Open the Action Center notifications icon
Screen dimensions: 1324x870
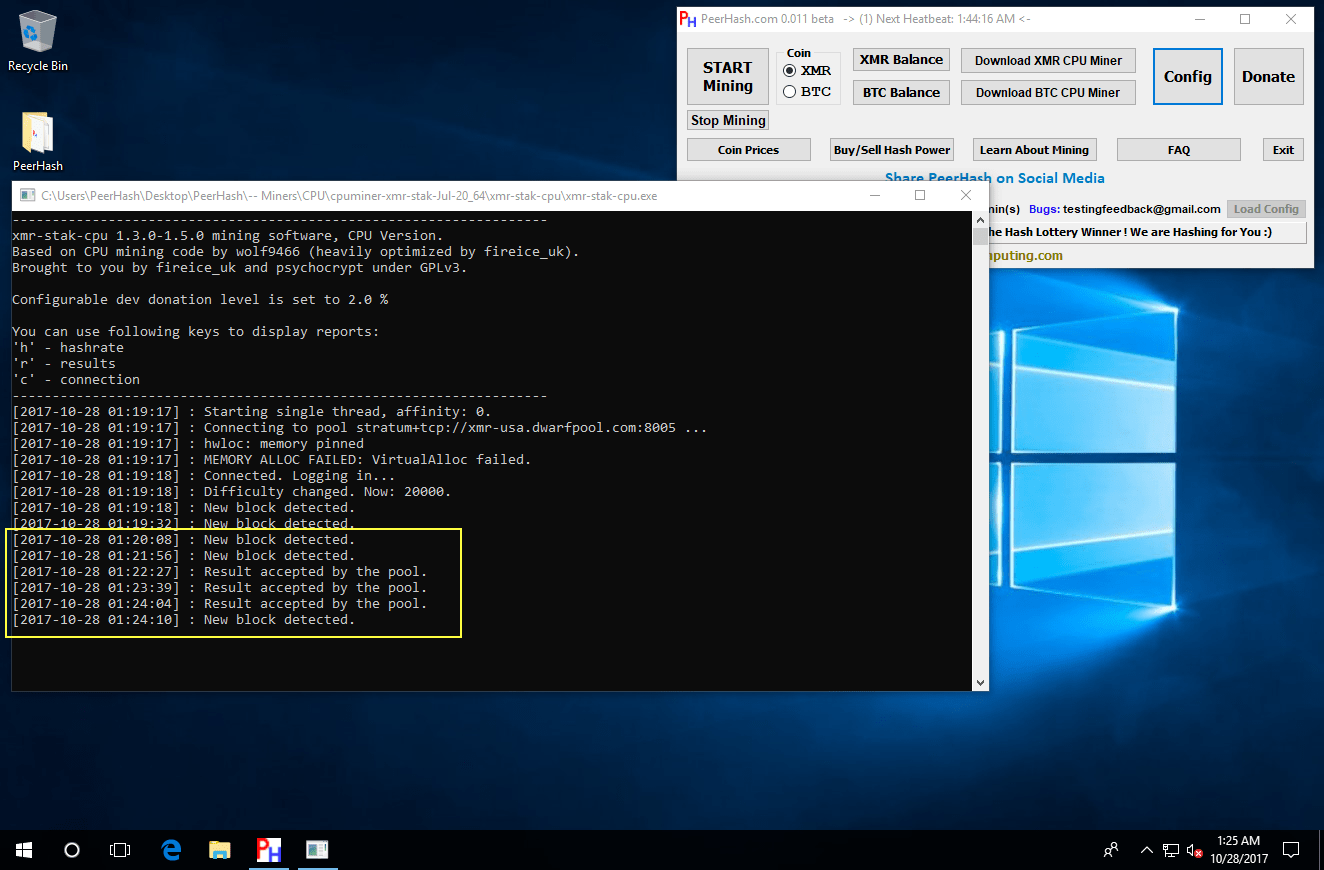coord(1291,850)
